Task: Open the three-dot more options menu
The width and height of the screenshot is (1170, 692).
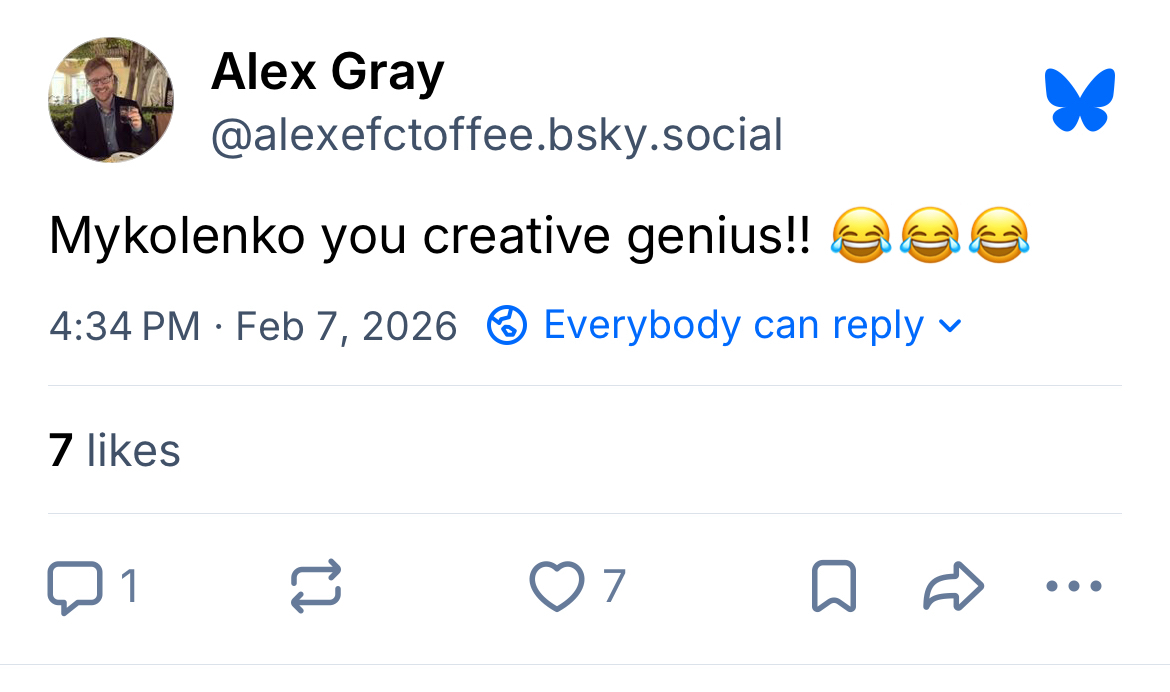Action: click(x=1074, y=587)
